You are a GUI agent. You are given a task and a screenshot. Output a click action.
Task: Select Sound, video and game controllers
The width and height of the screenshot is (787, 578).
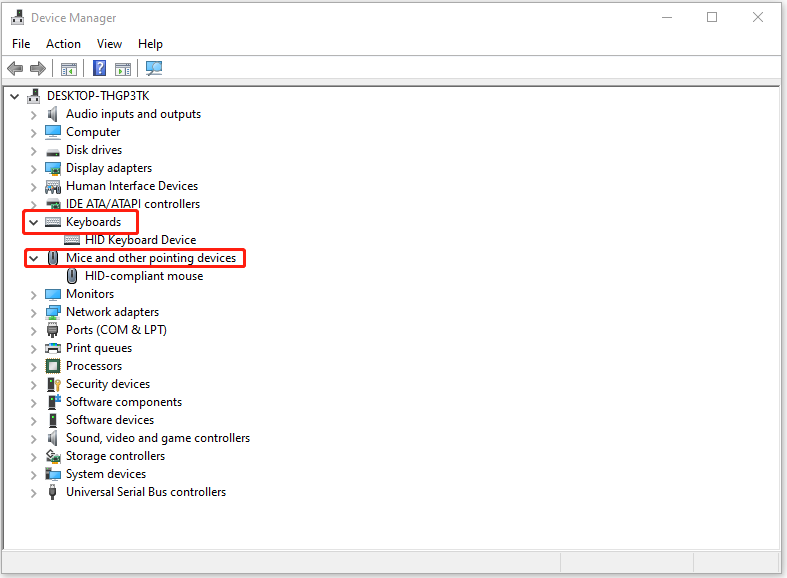click(157, 438)
